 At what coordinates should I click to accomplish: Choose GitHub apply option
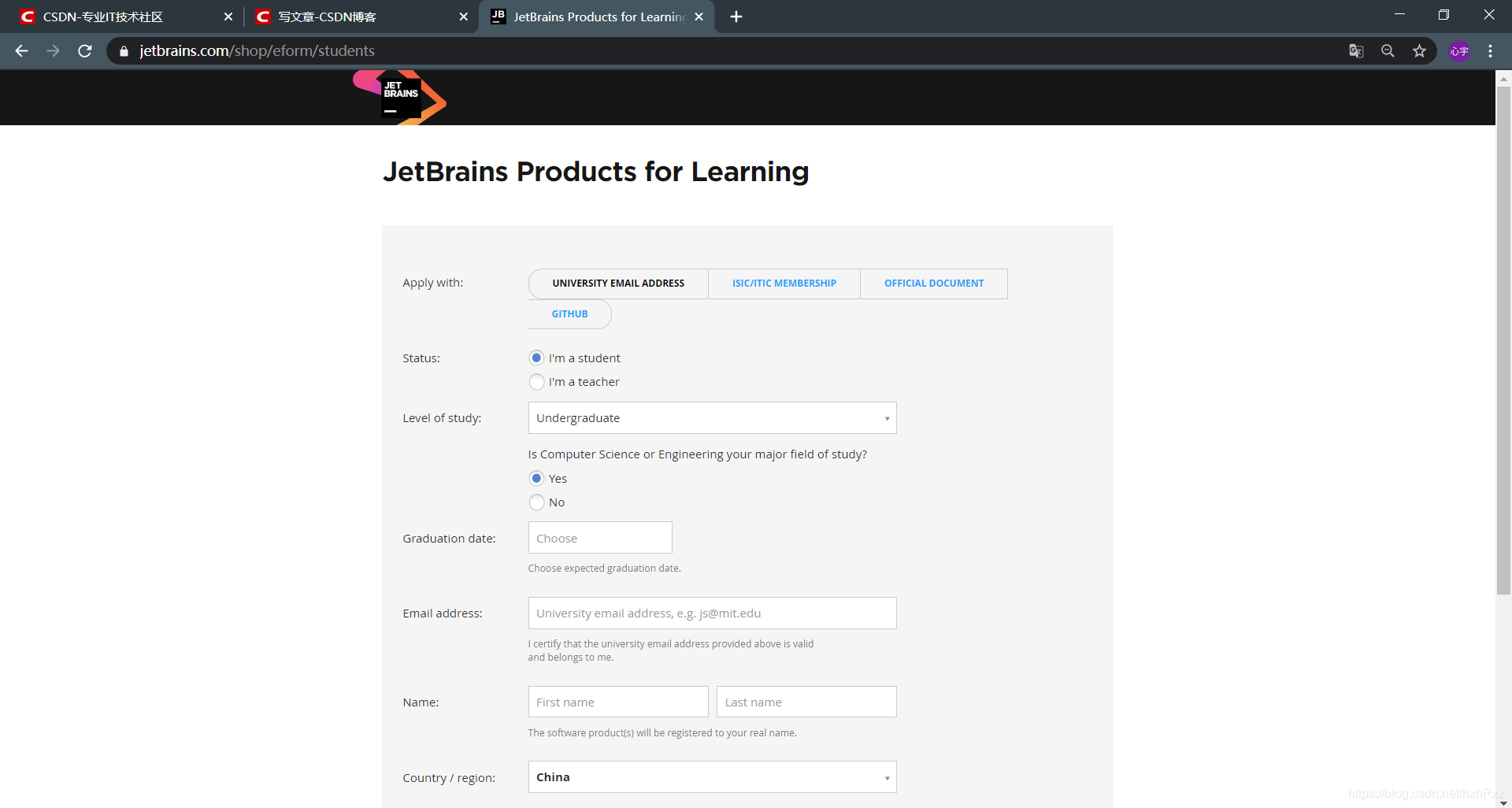tap(569, 314)
